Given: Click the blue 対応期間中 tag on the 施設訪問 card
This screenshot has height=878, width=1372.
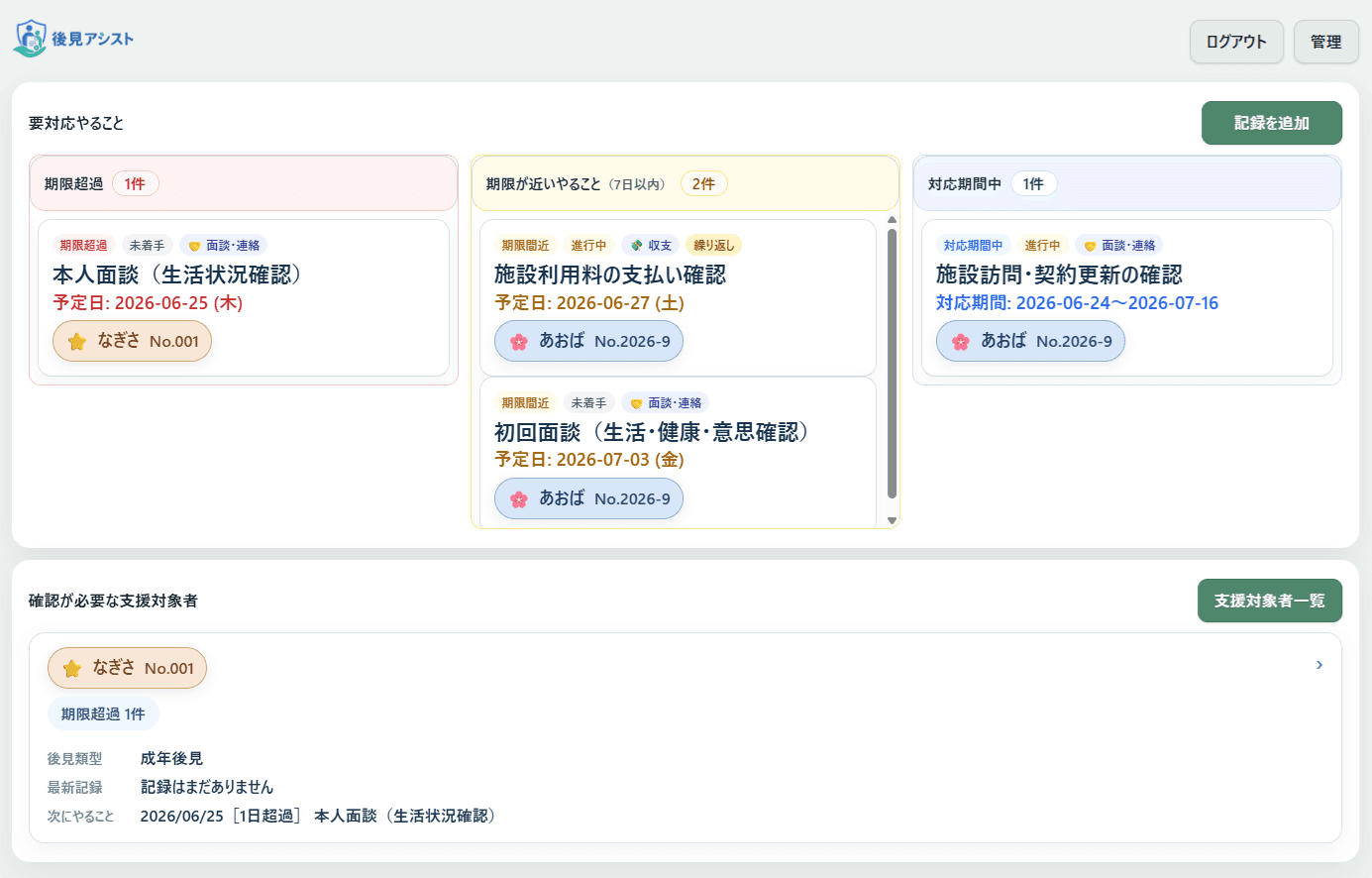Looking at the screenshot, I should pyautogui.click(x=973, y=246).
